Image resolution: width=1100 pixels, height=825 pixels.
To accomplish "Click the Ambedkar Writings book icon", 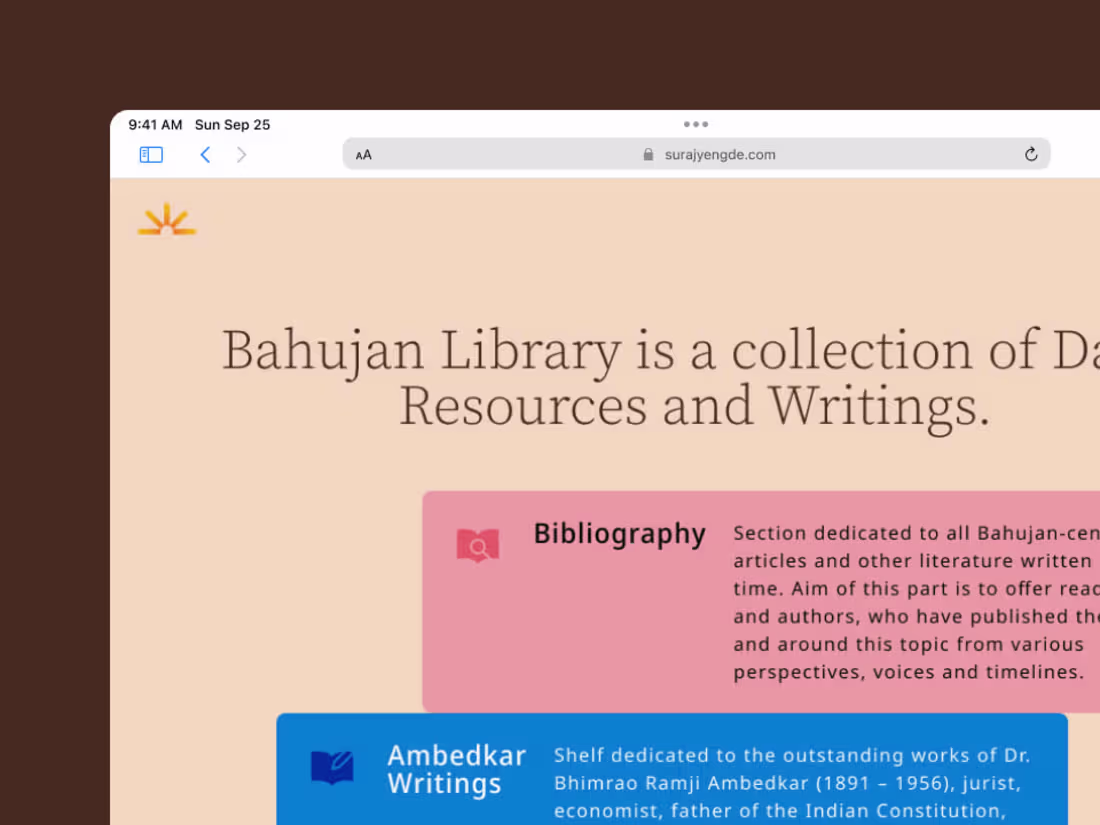I will pyautogui.click(x=333, y=768).
